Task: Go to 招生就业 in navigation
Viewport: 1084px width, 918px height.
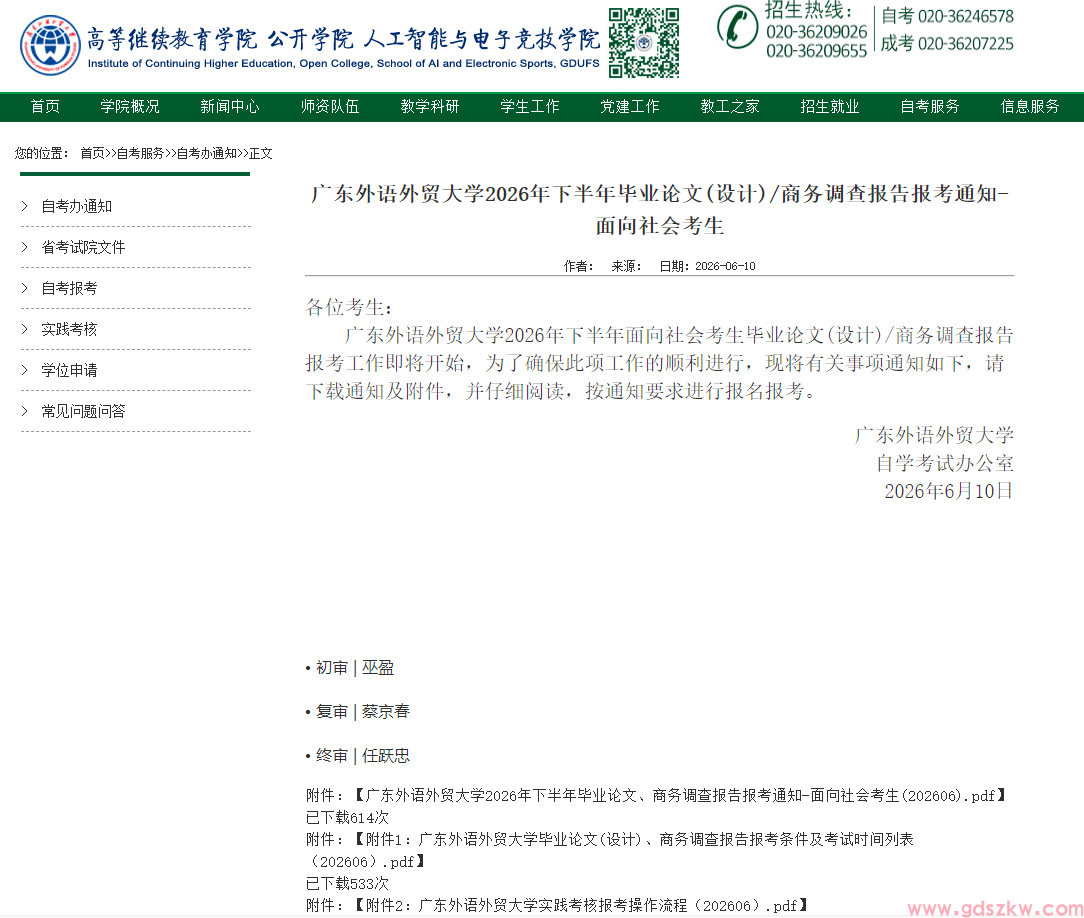Action: 830,106
